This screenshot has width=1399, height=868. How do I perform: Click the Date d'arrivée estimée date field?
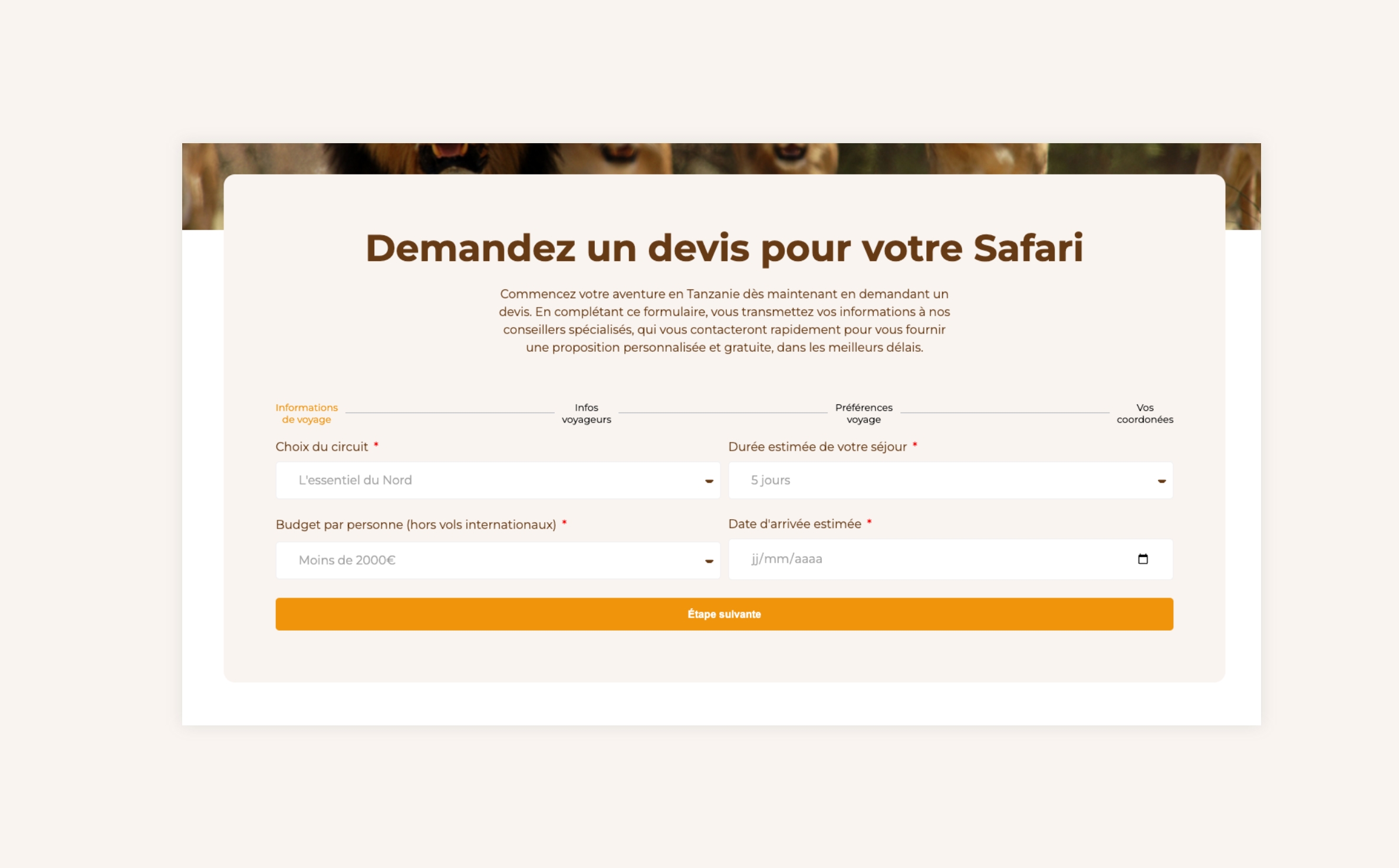(x=950, y=559)
